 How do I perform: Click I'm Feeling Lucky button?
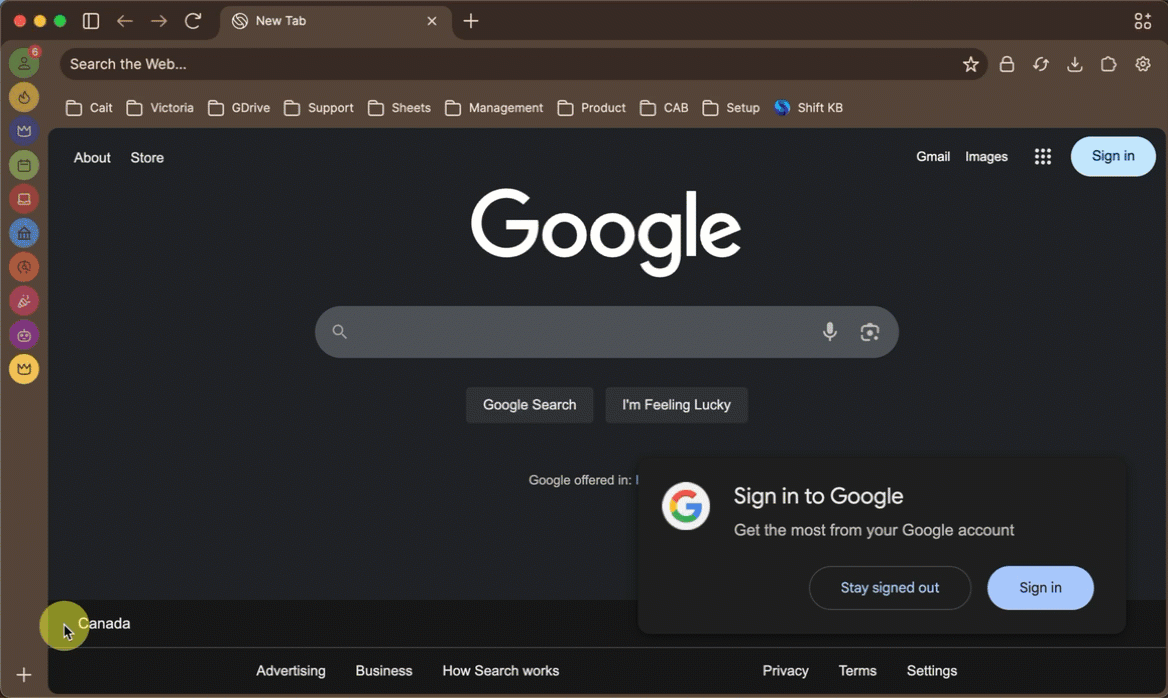click(676, 405)
